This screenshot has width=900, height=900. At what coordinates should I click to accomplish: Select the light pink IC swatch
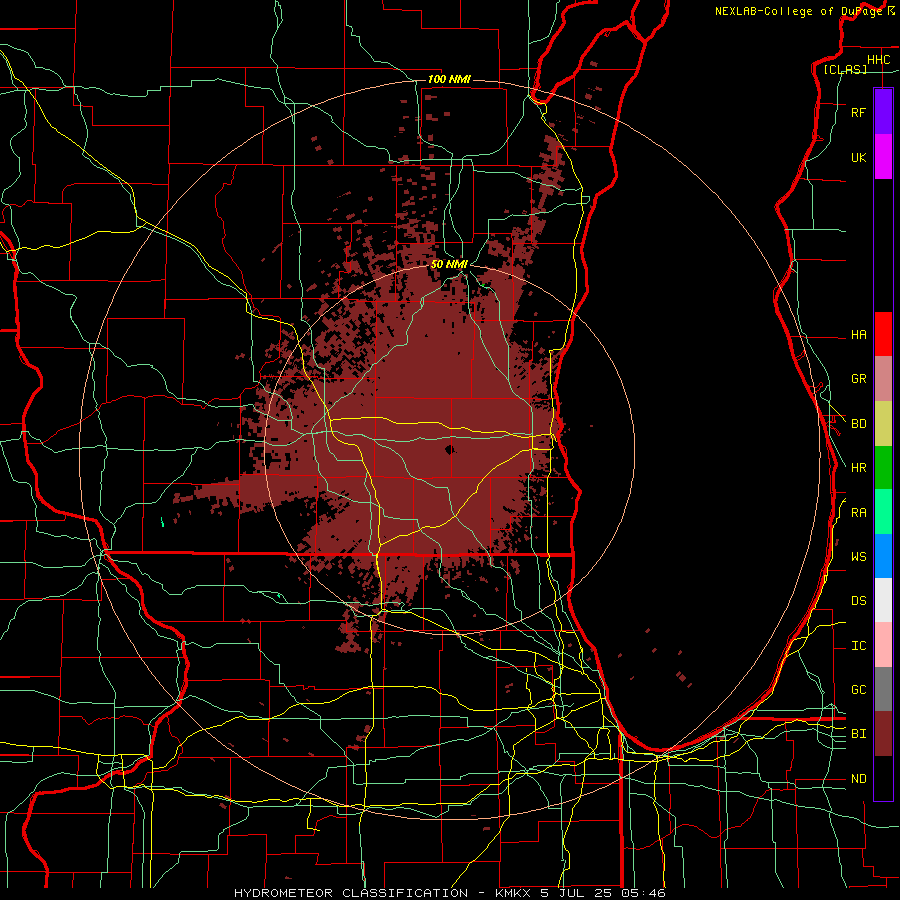(x=883, y=645)
